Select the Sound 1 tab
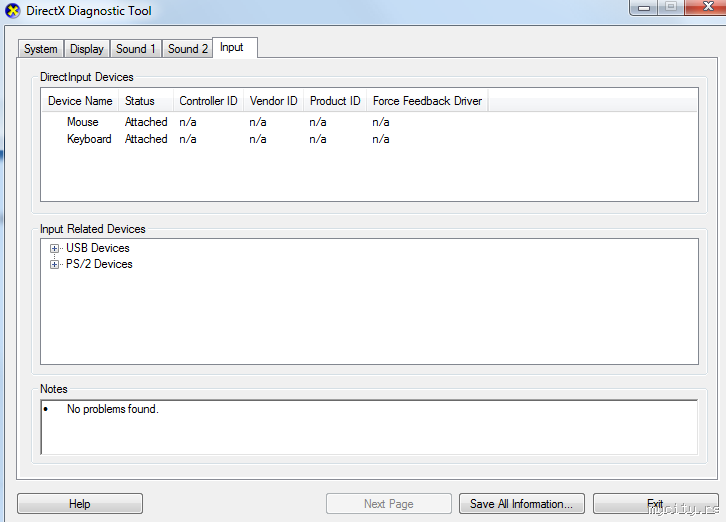Image resolution: width=726 pixels, height=522 pixels. pos(135,49)
